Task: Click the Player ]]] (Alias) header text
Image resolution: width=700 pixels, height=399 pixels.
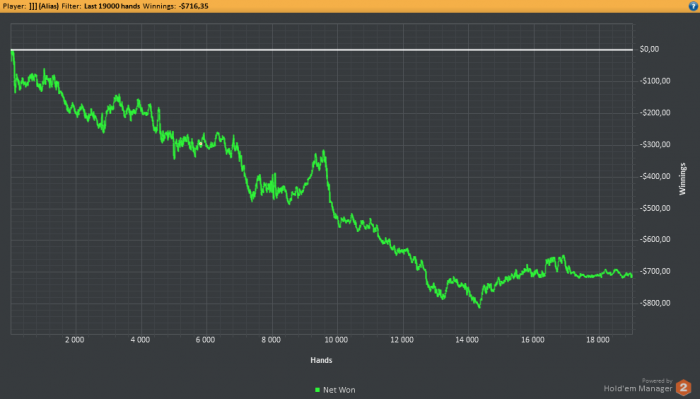Action: coord(30,6)
